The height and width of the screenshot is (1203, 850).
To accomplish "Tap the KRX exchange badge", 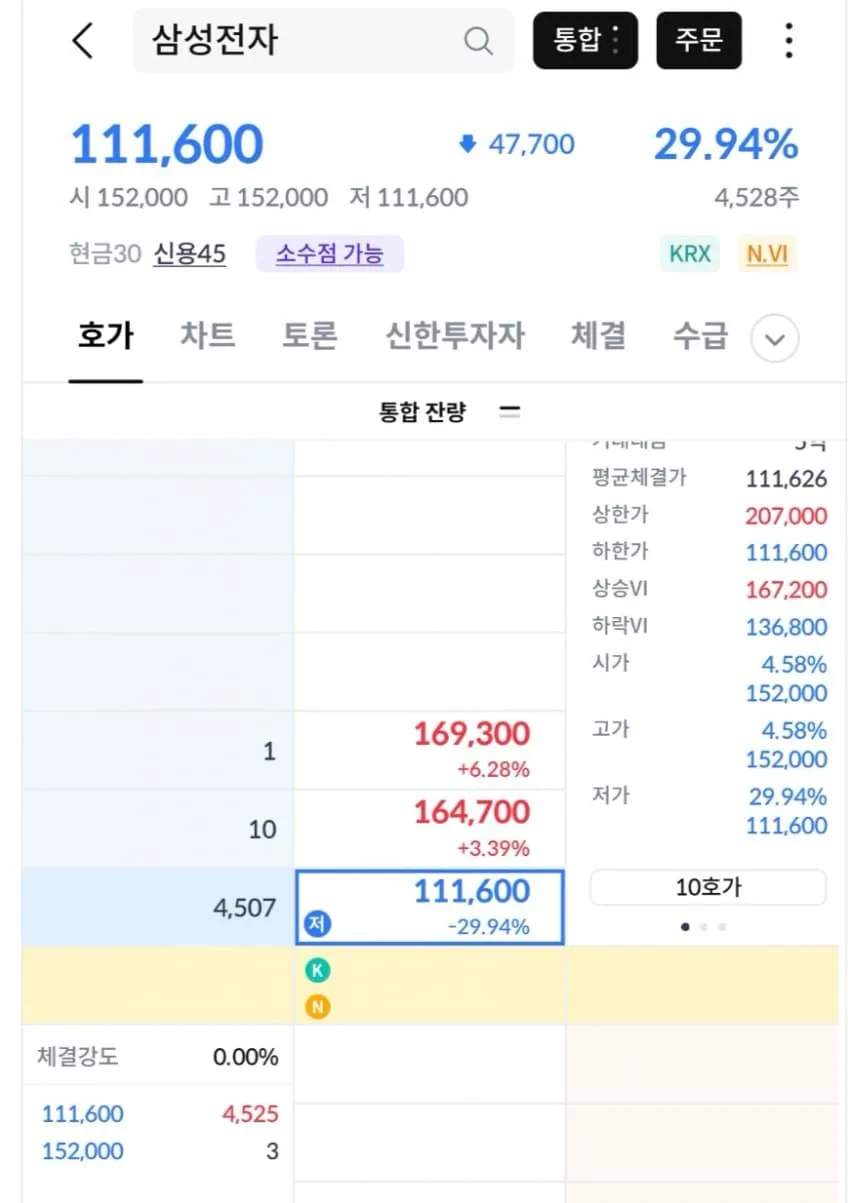I will 690,254.
